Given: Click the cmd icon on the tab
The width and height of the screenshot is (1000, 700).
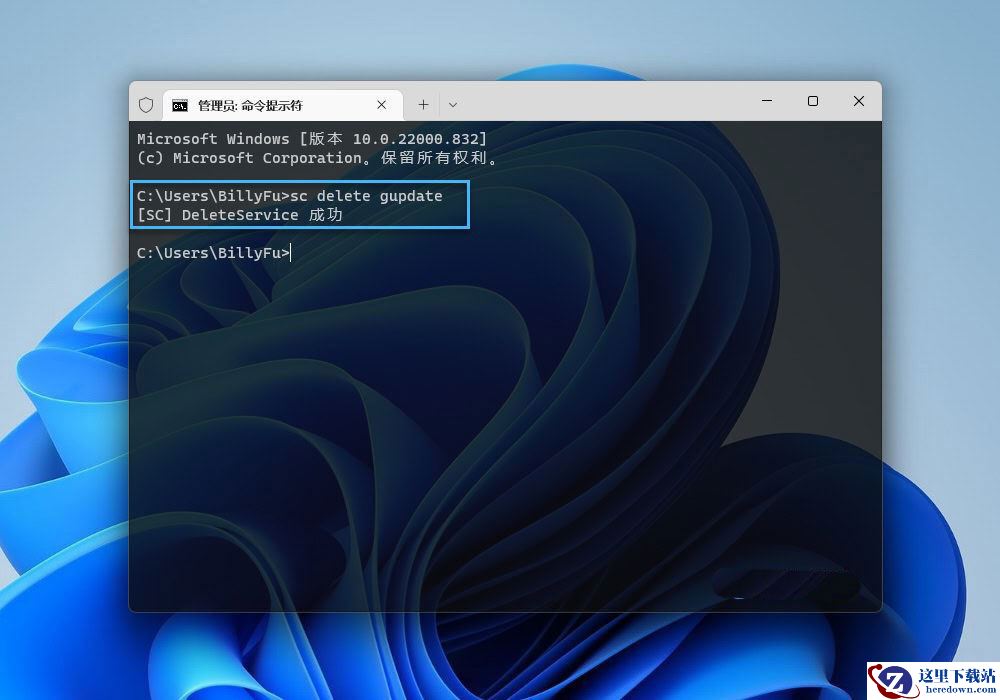Looking at the screenshot, I should tap(180, 105).
